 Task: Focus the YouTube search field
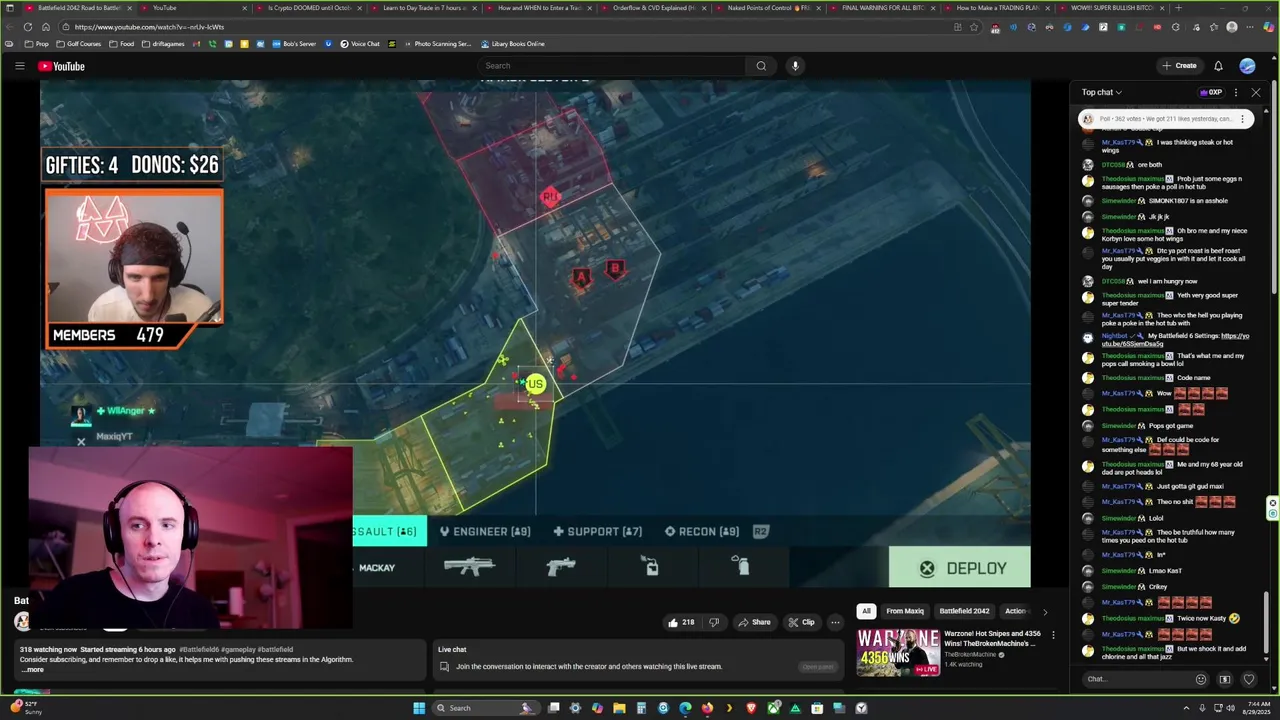pos(610,66)
